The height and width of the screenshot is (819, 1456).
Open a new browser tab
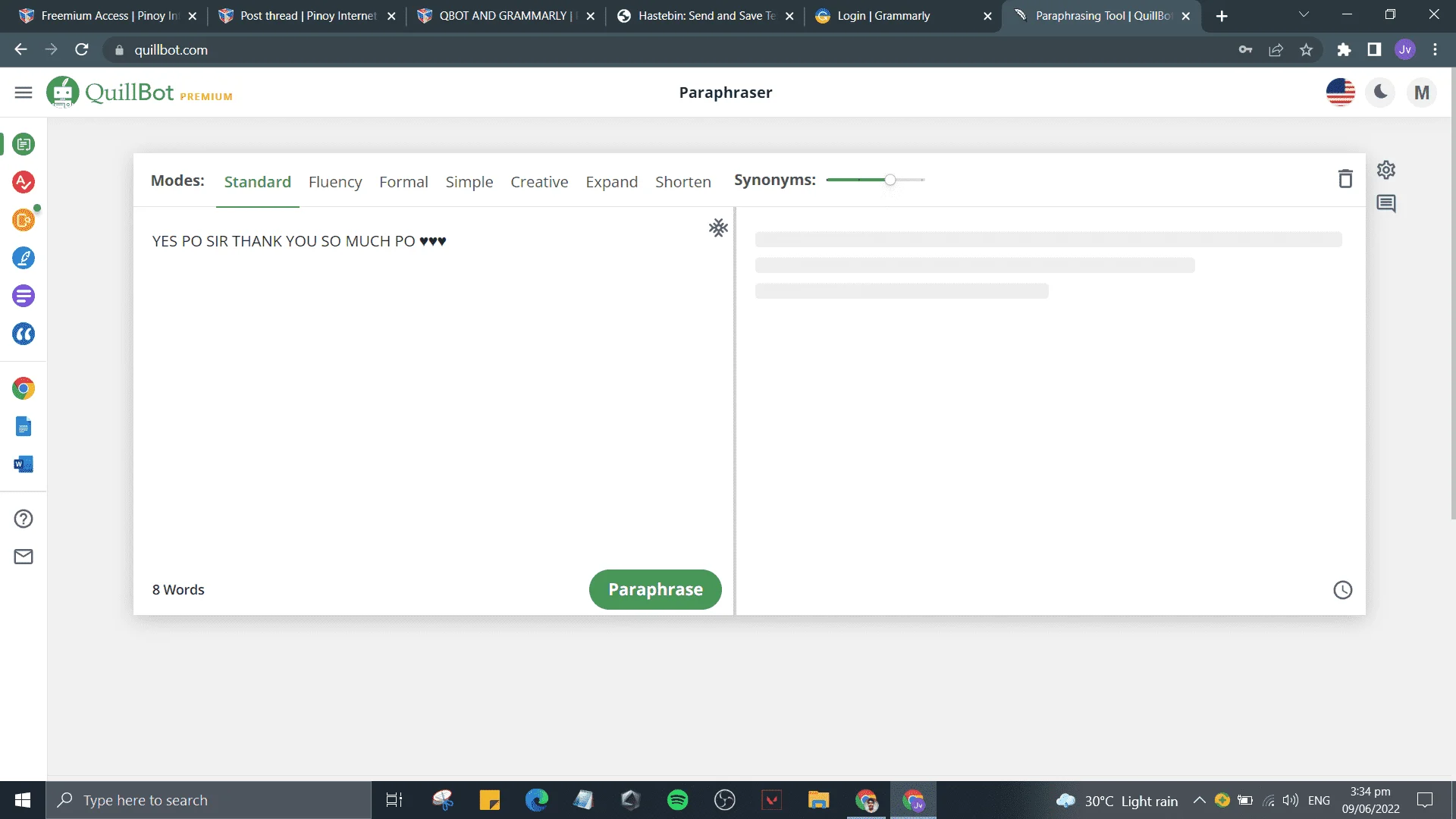tap(1222, 16)
